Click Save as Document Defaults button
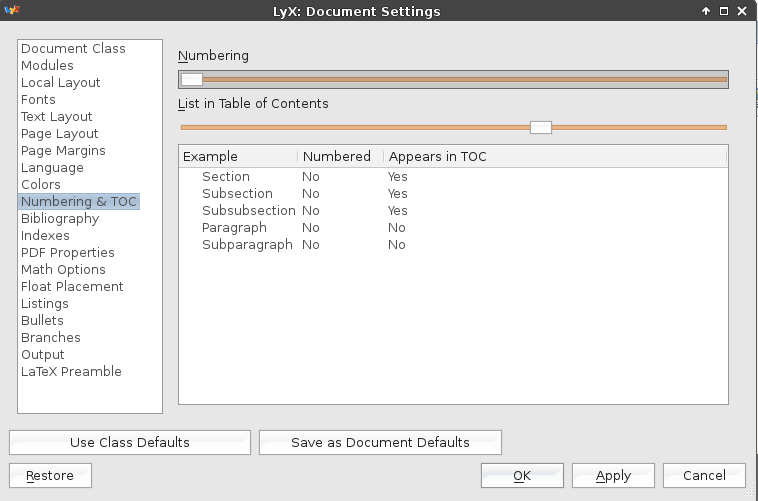Image resolution: width=758 pixels, height=501 pixels. [x=380, y=442]
